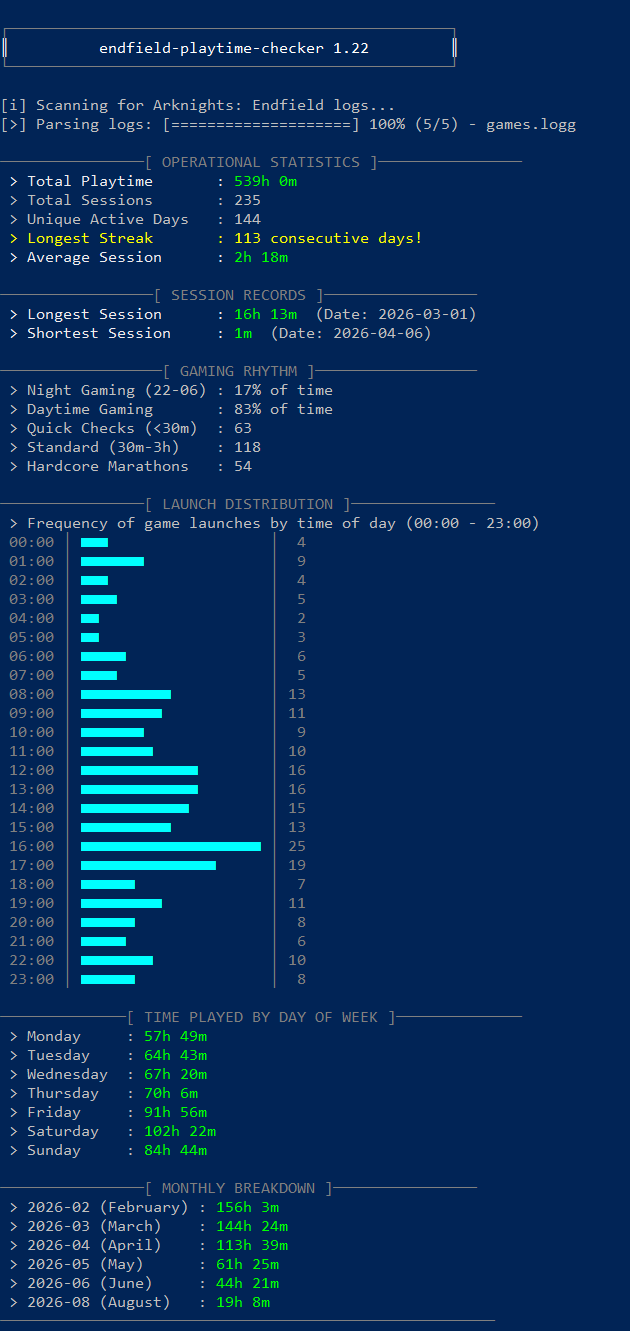Click the 'OPERATIONAL STATISTICS' section header

(261, 162)
